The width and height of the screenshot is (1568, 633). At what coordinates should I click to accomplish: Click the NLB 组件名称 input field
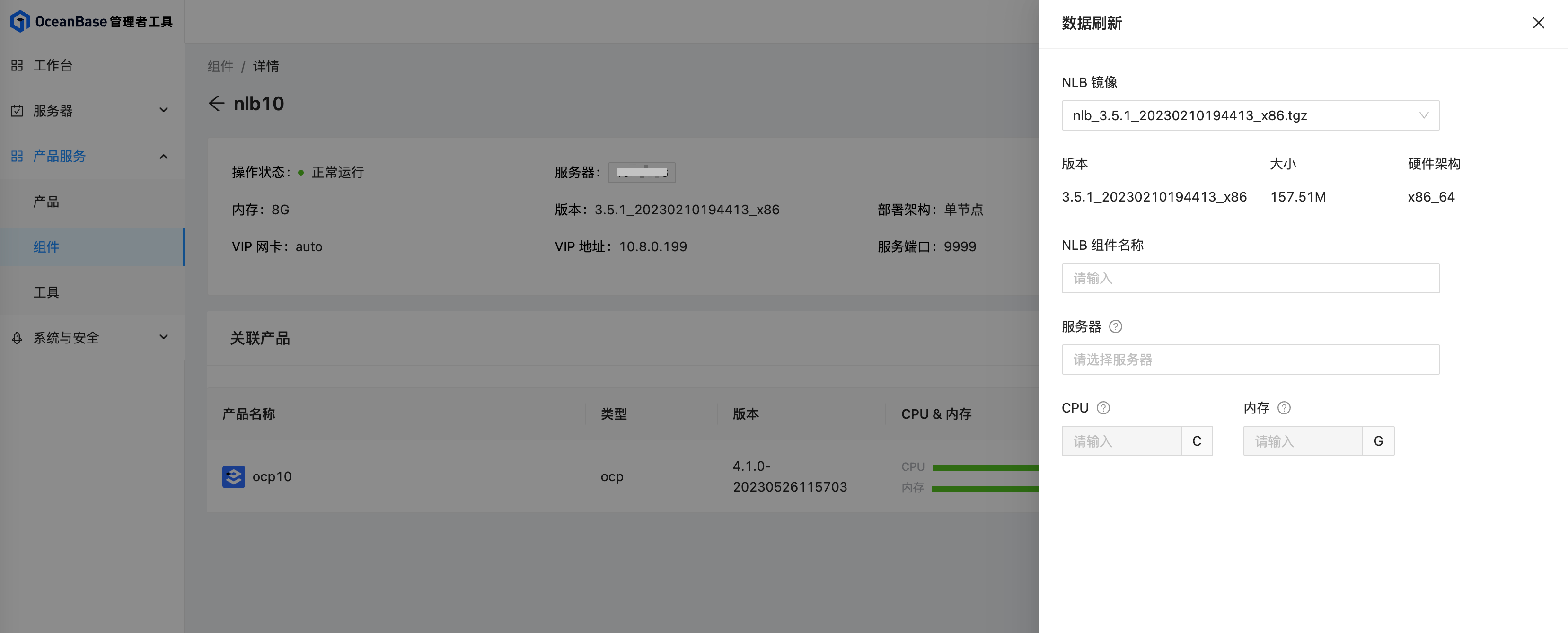[1250, 278]
